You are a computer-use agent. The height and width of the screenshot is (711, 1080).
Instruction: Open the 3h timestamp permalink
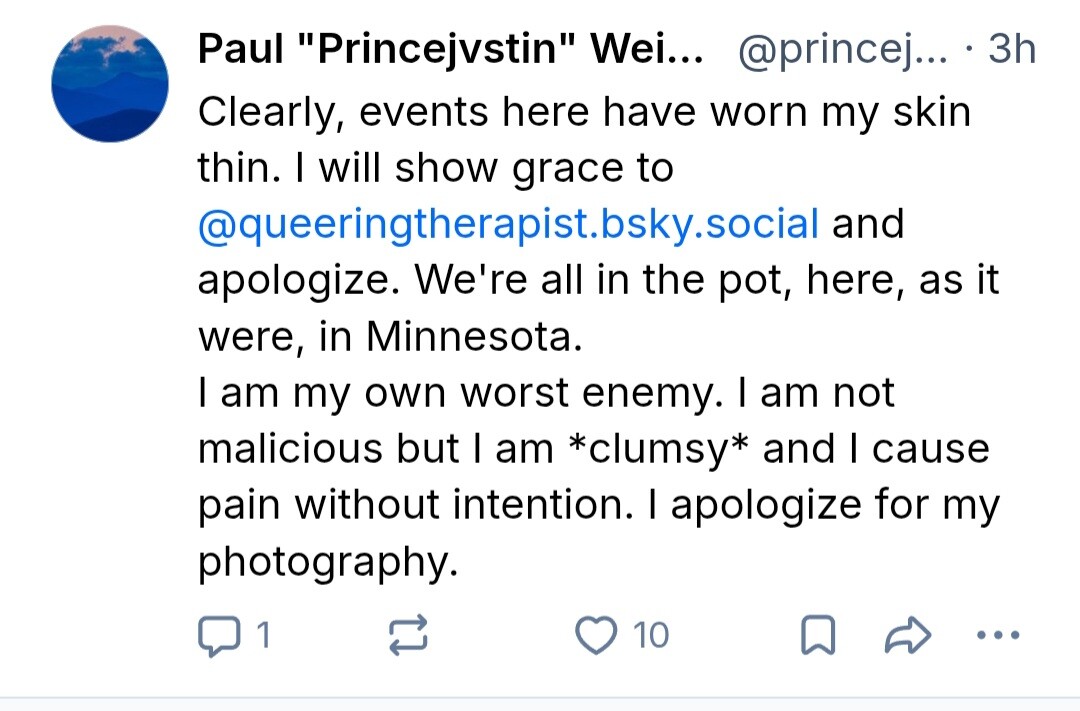[x=1011, y=49]
